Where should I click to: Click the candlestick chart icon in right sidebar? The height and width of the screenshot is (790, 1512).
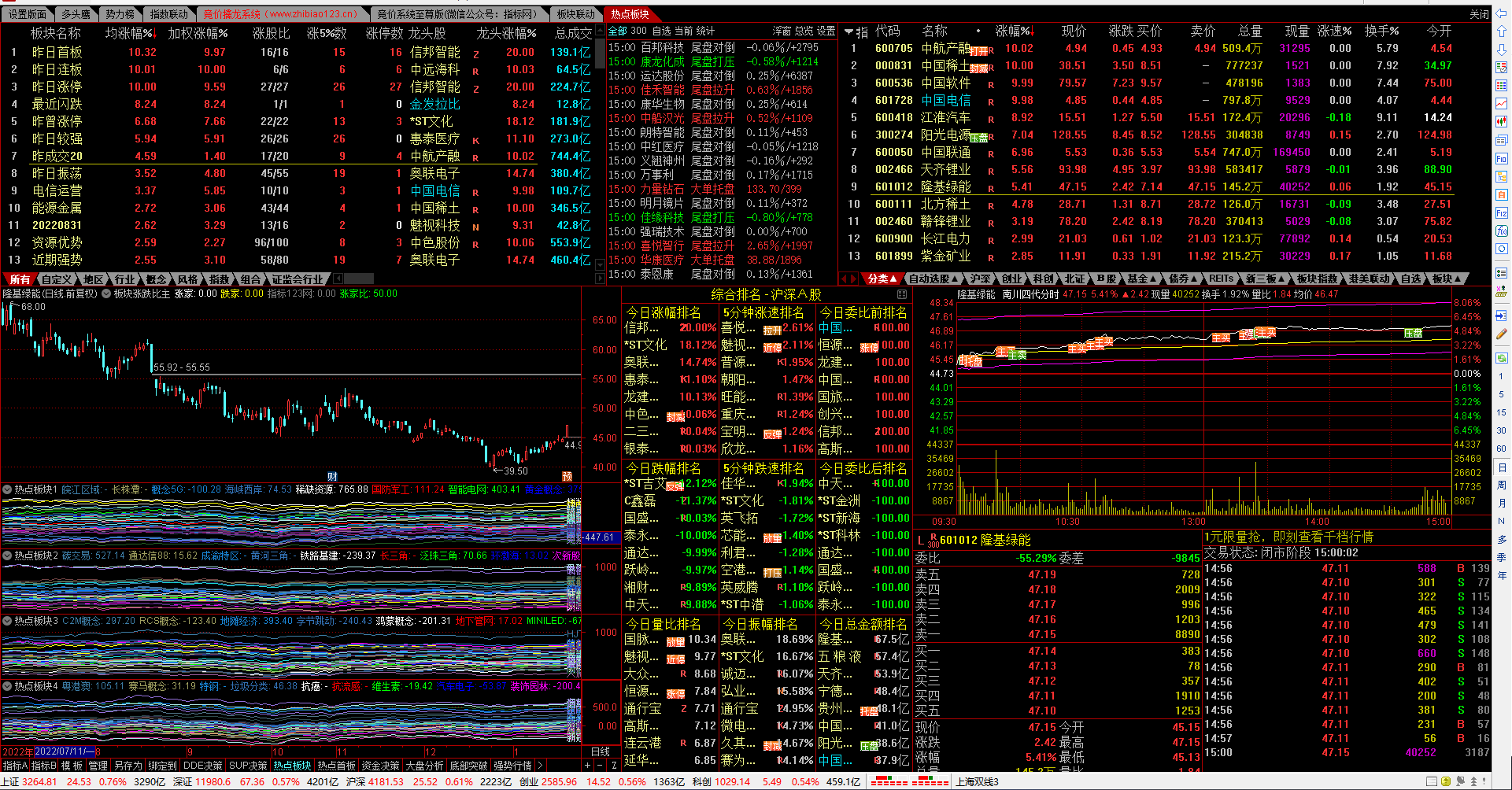tap(1502, 122)
